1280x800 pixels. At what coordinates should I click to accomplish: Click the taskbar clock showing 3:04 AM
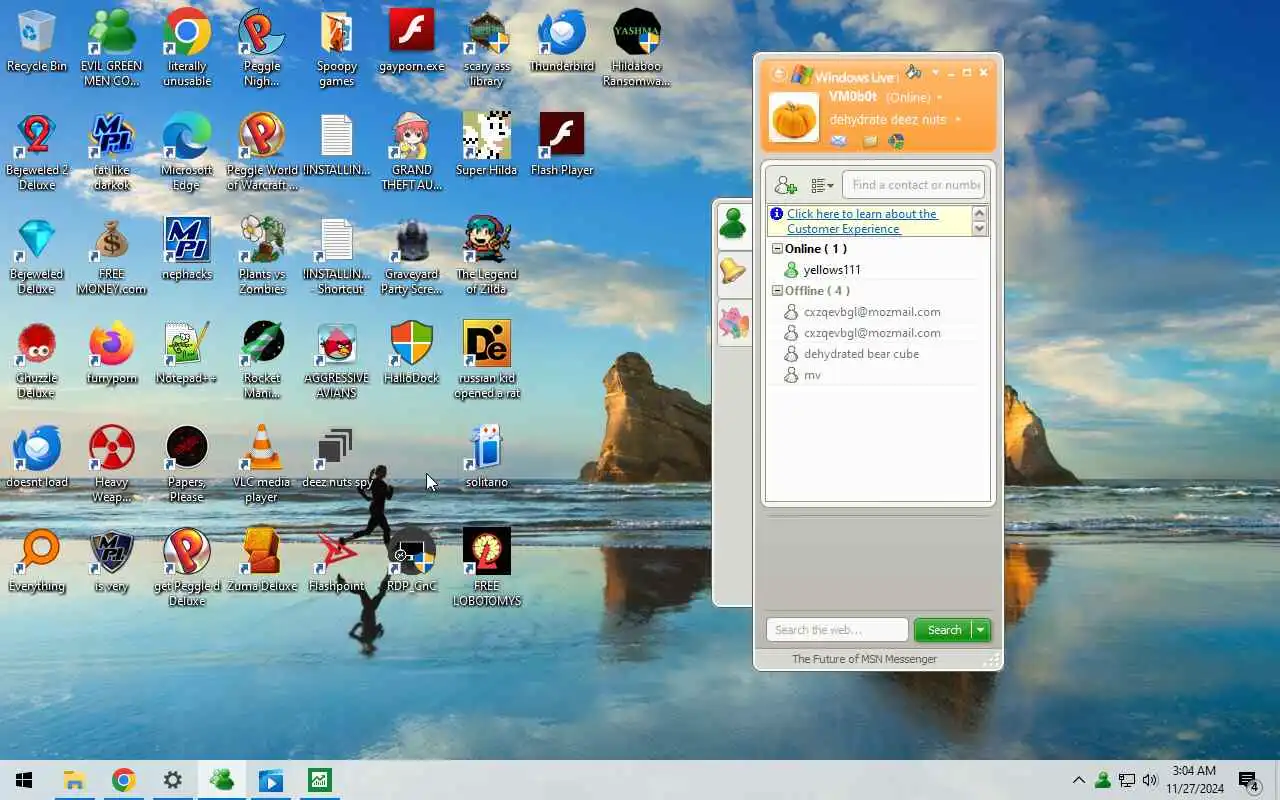point(1194,780)
